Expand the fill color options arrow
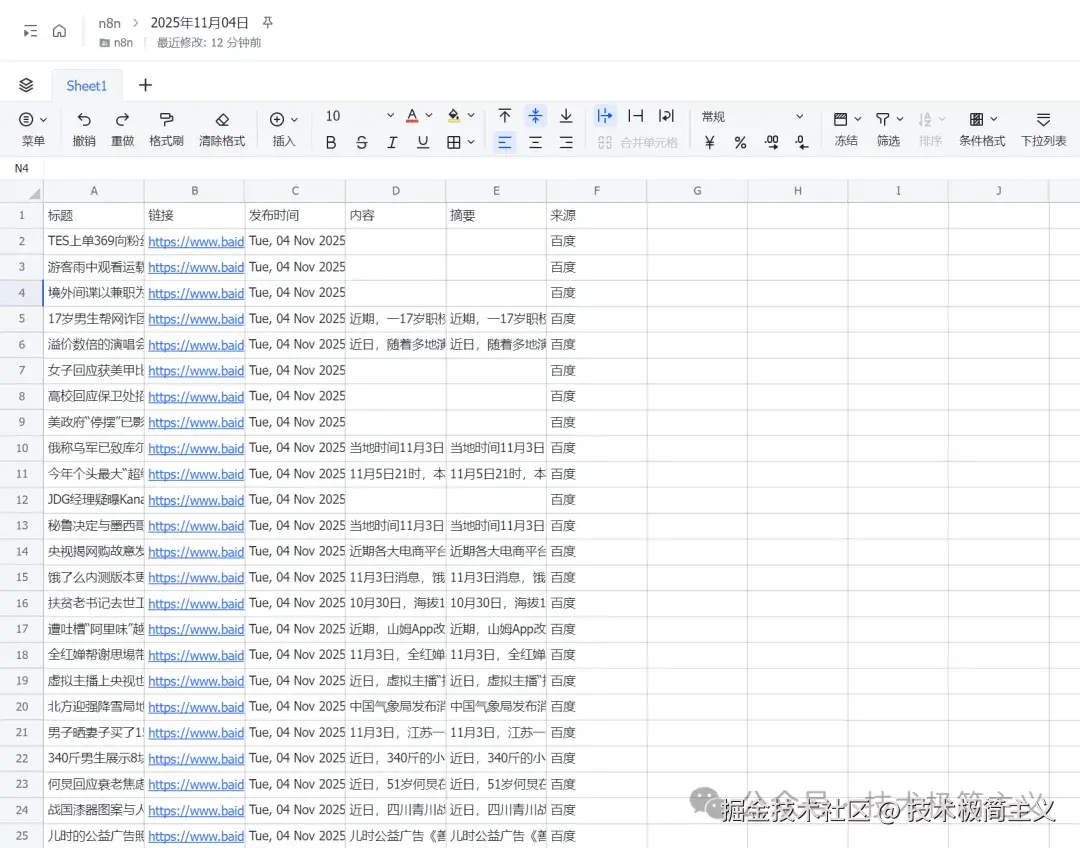Image resolution: width=1080 pixels, height=848 pixels. [471, 116]
